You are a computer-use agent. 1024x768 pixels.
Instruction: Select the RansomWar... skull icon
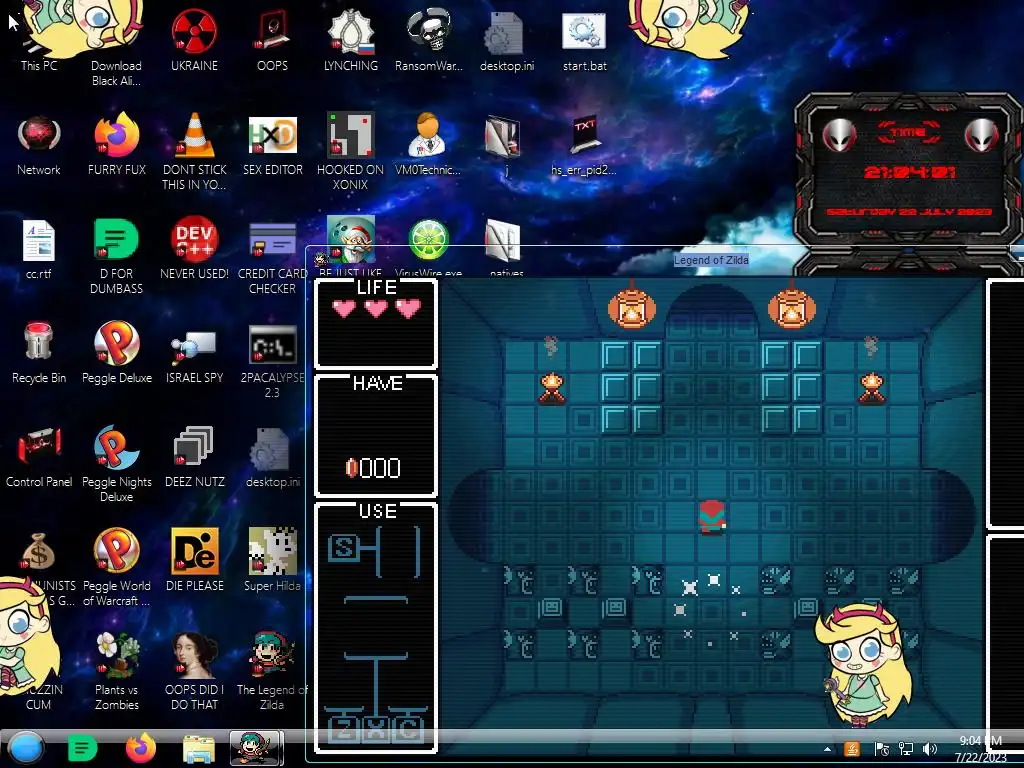[x=428, y=40]
